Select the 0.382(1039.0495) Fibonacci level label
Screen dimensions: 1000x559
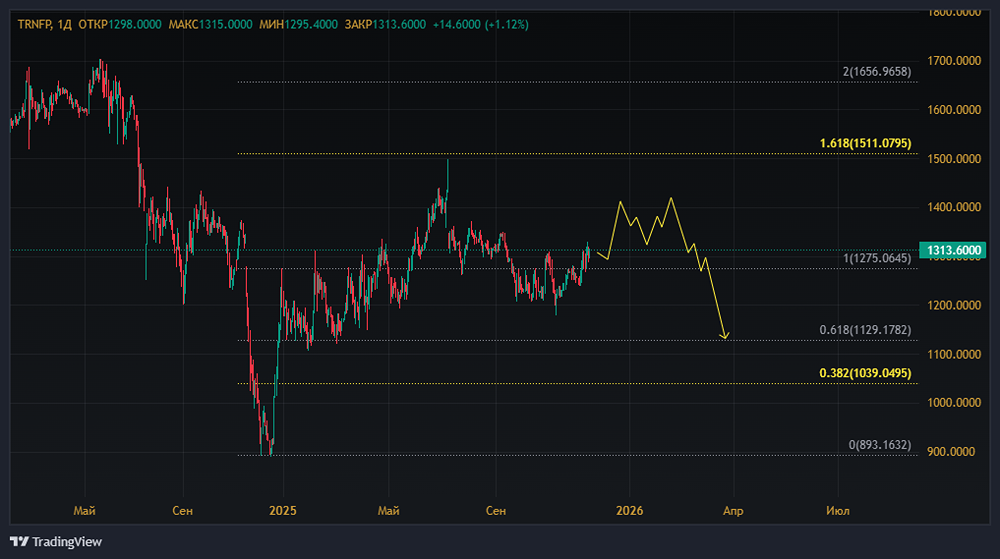pyautogui.click(x=865, y=373)
